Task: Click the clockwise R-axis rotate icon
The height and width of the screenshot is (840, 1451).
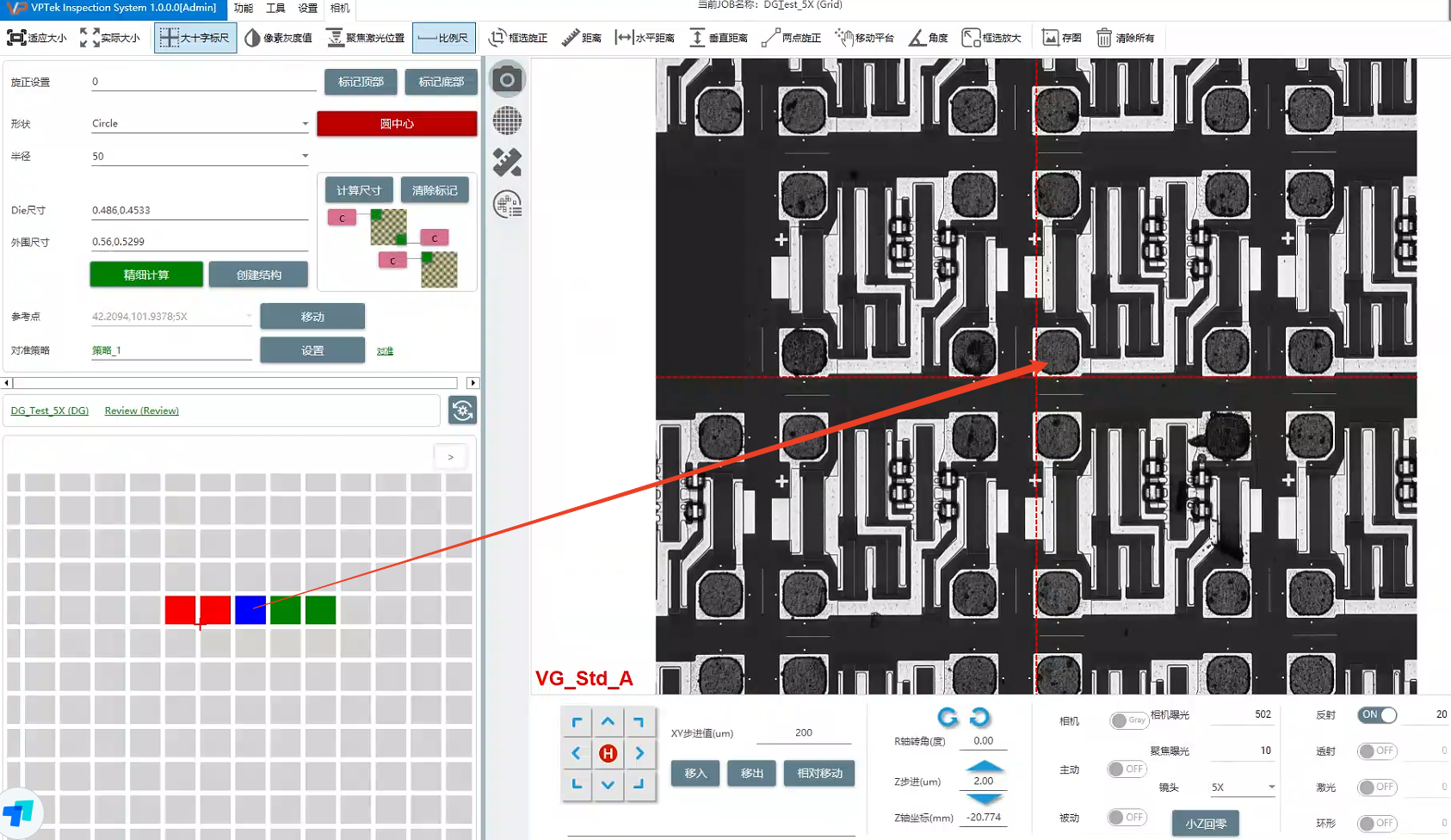Action: pos(979,717)
